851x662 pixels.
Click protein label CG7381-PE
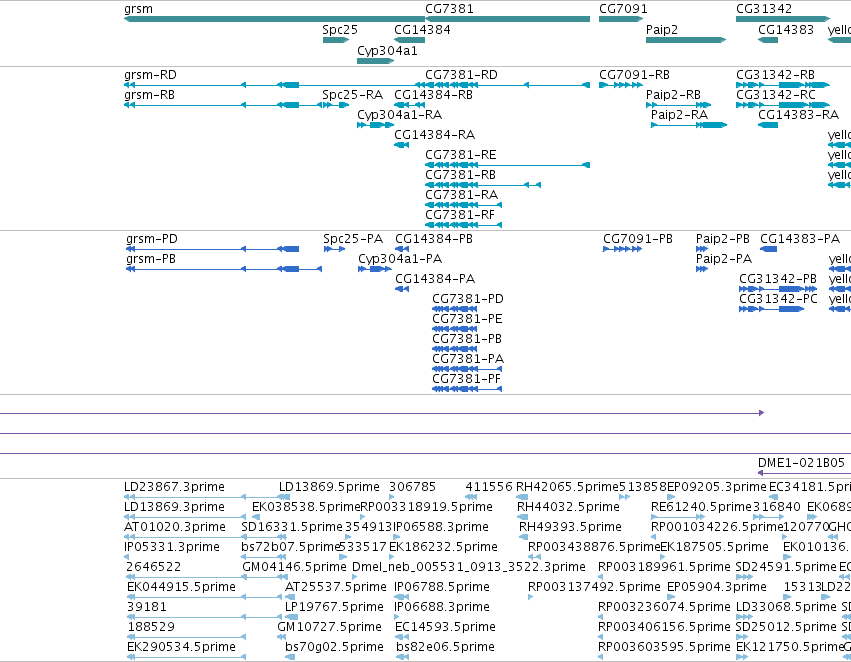(x=467, y=319)
